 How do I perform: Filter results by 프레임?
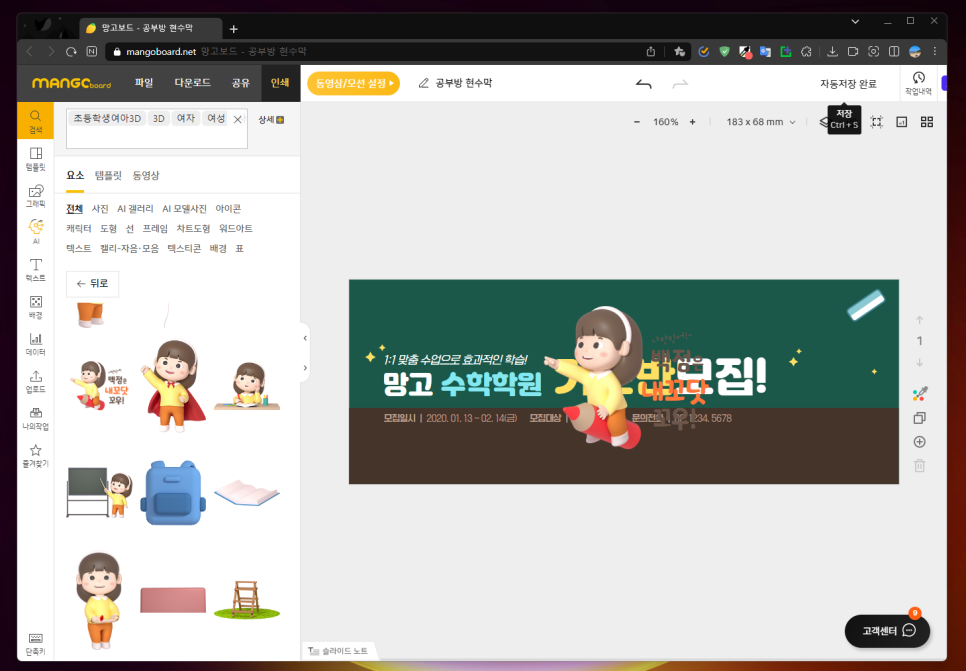click(155, 229)
